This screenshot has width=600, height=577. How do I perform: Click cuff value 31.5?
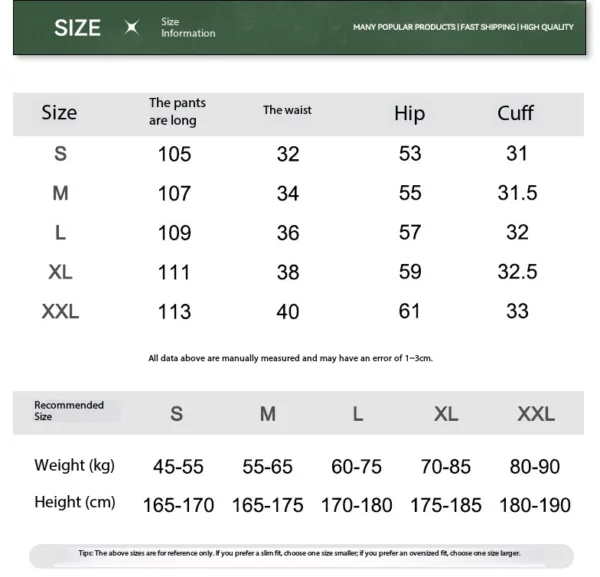[x=517, y=193]
